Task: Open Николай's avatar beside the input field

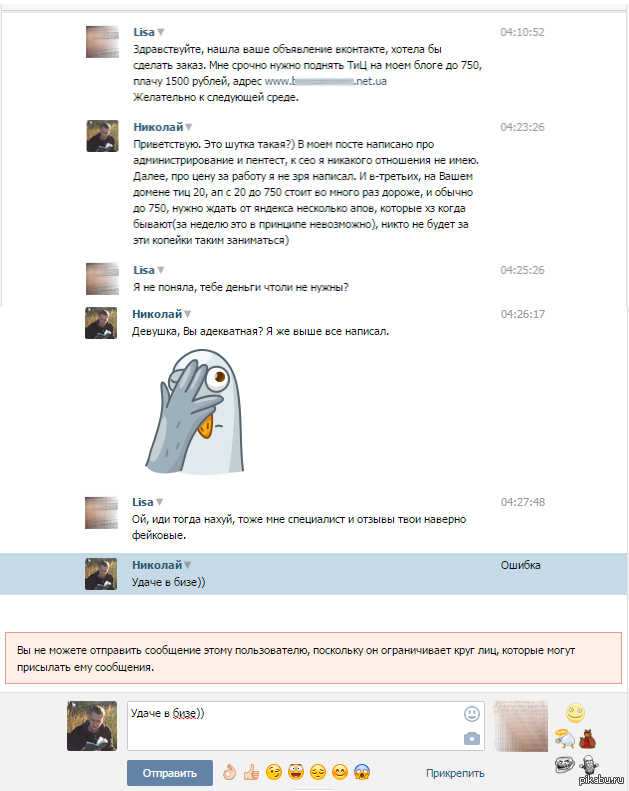Action: pyautogui.click(x=92, y=725)
